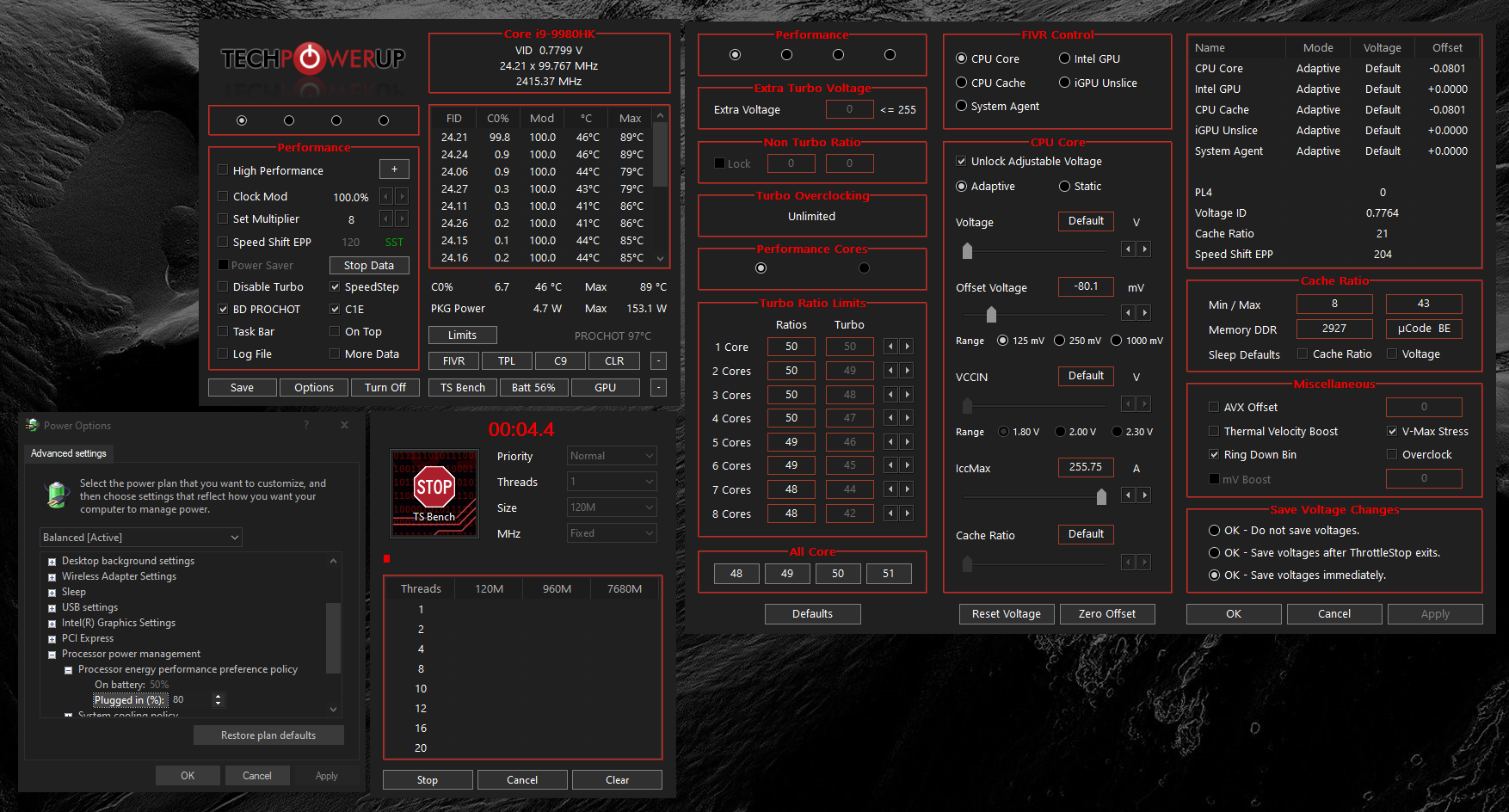The height and width of the screenshot is (812, 1509).
Task: Click the minus button next to GPU
Action: click(x=658, y=387)
